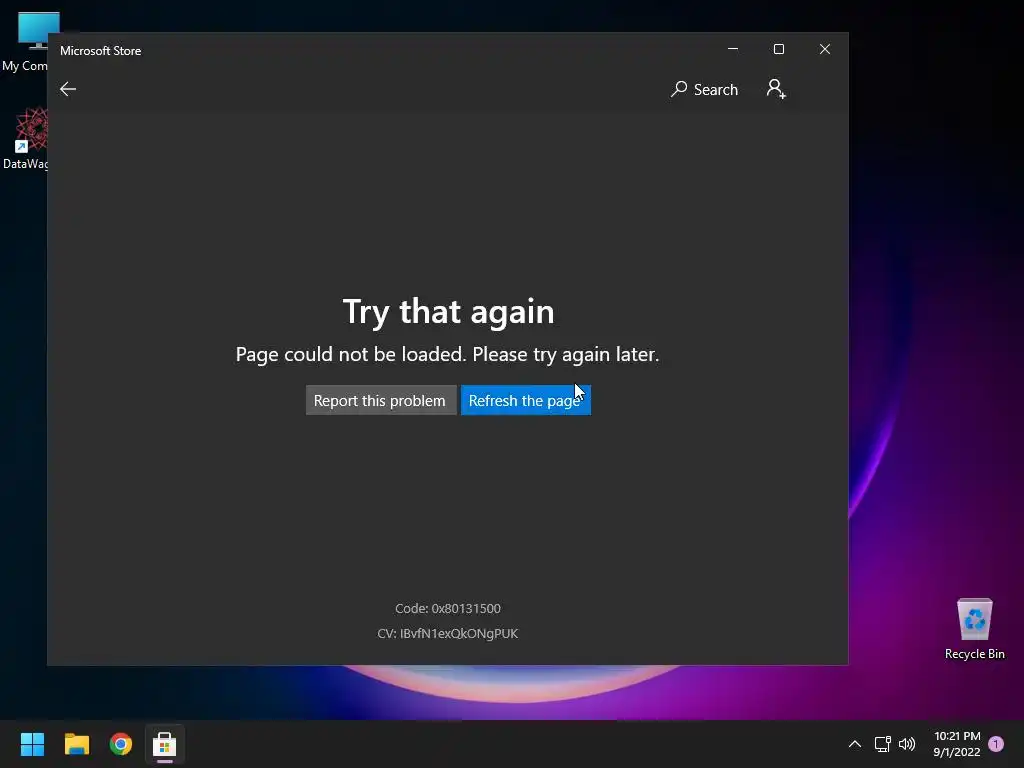This screenshot has width=1024, height=768.
Task: Launch Google Chrome from taskbar
Action: [121, 744]
